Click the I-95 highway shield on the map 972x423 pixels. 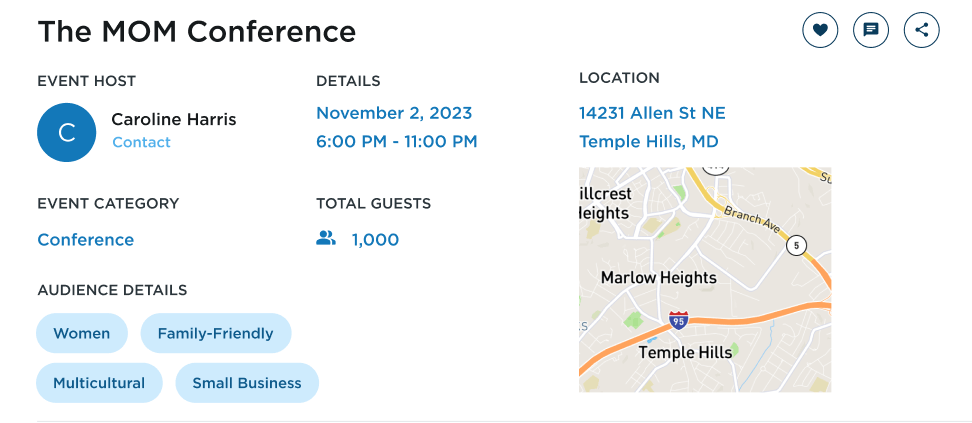[678, 321]
